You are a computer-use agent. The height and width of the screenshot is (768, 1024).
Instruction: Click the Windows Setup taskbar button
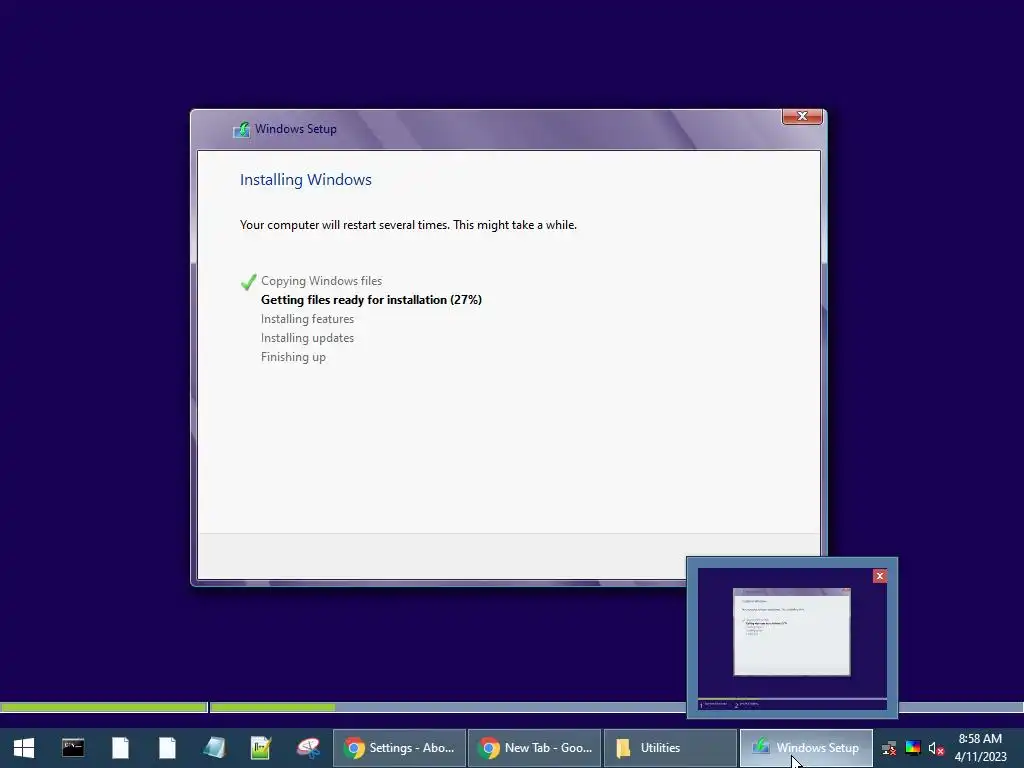point(807,748)
